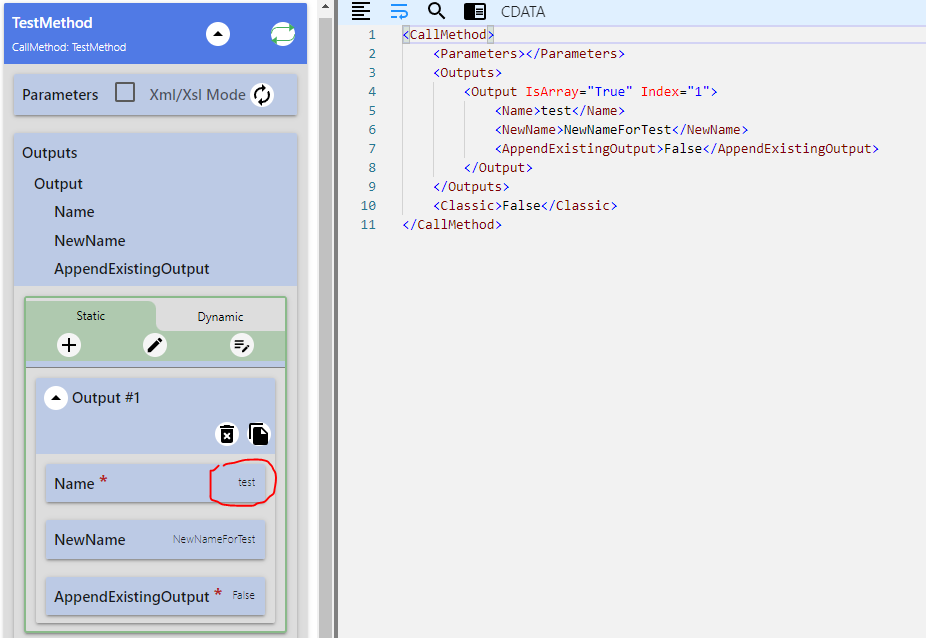Select Outputs in the tree

point(50,153)
